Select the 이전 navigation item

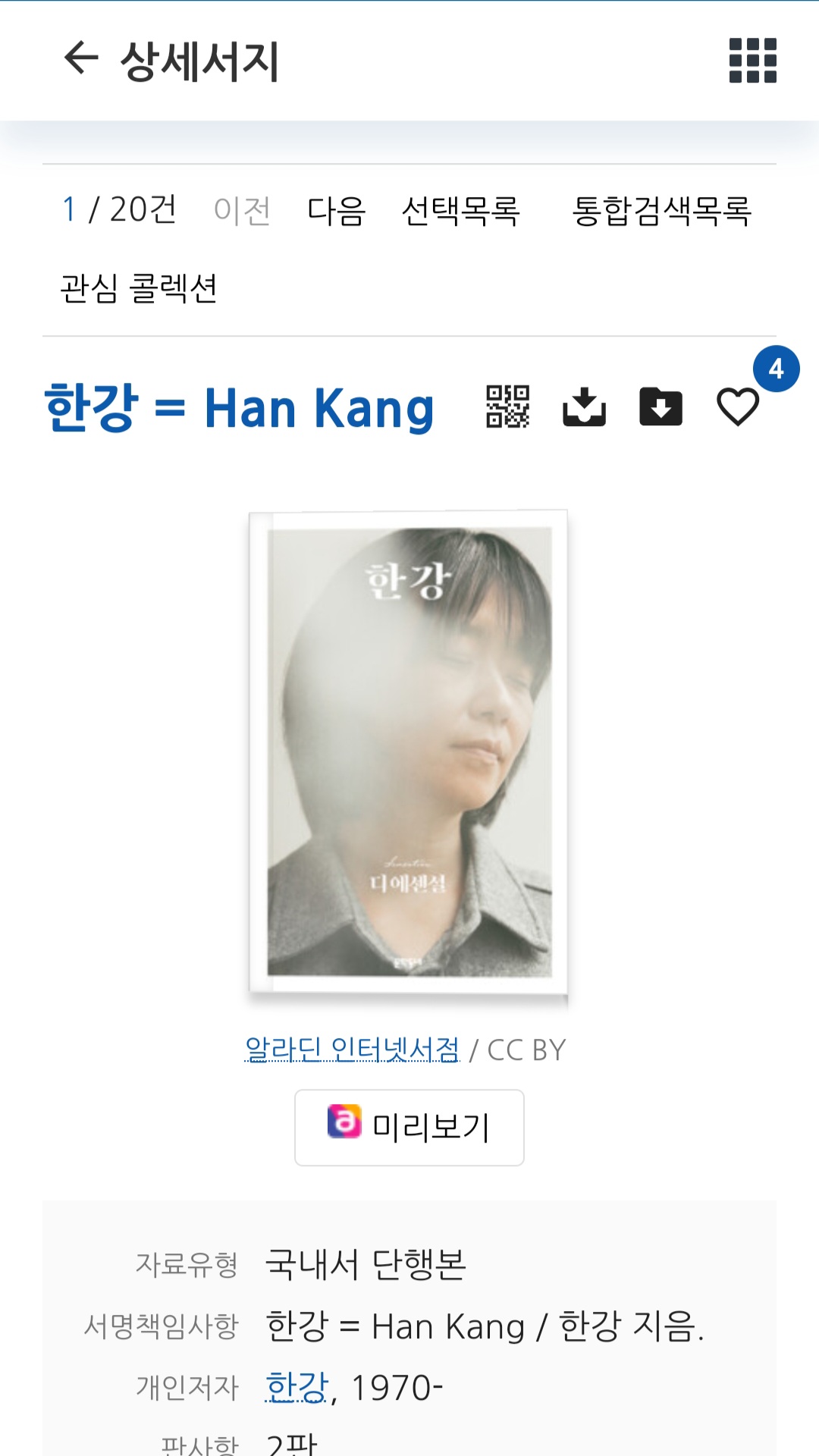pyautogui.click(x=242, y=210)
